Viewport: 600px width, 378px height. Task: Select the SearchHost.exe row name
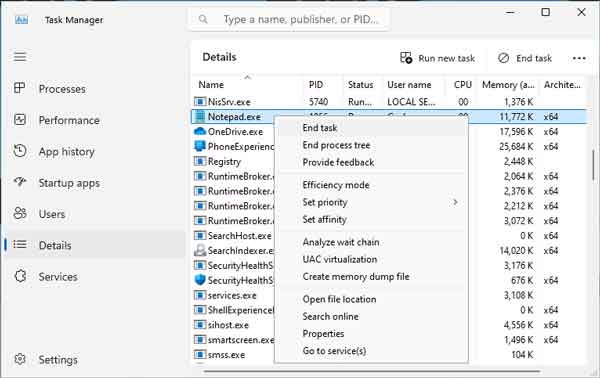pyautogui.click(x=239, y=236)
